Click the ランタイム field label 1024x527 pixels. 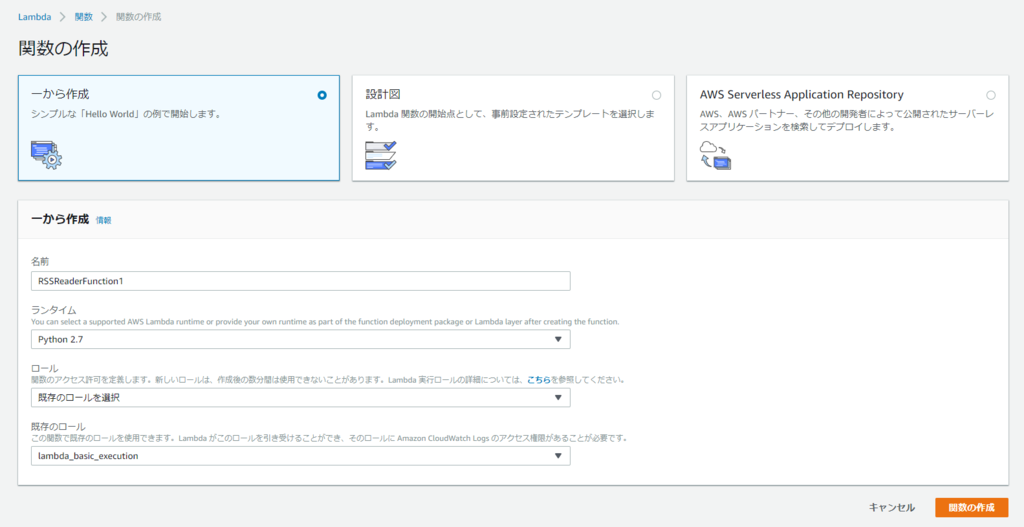(54, 310)
